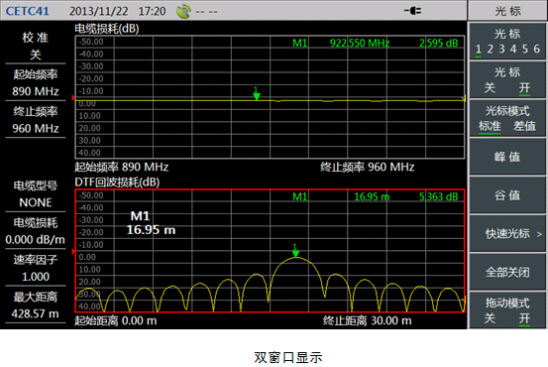Select marker number 6 in 光标 row
Viewport: 548px width, 367px height.
(x=536, y=49)
